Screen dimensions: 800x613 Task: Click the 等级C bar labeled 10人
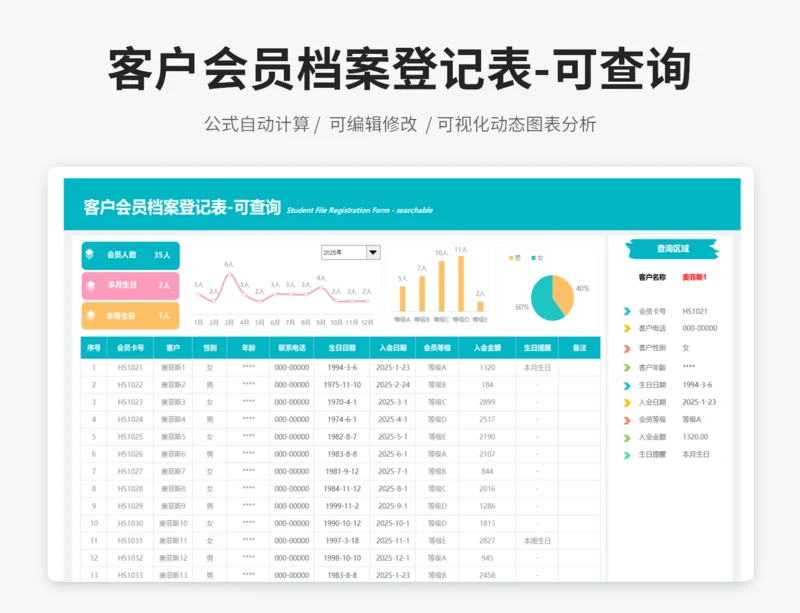click(x=441, y=286)
